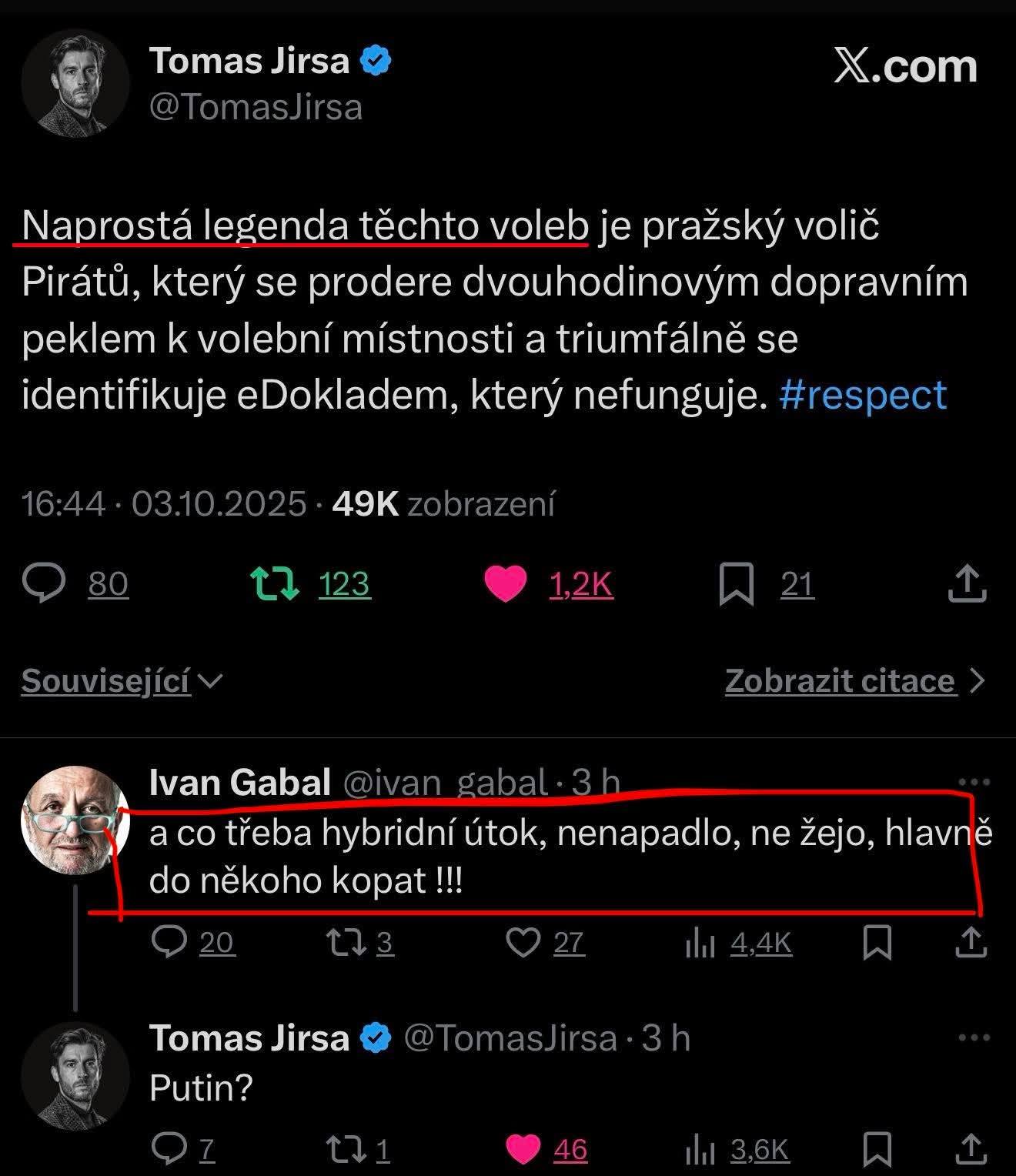Image resolution: width=1016 pixels, height=1176 pixels.
Task: Share the main Tomas Jirsa post
Action: 967,583
